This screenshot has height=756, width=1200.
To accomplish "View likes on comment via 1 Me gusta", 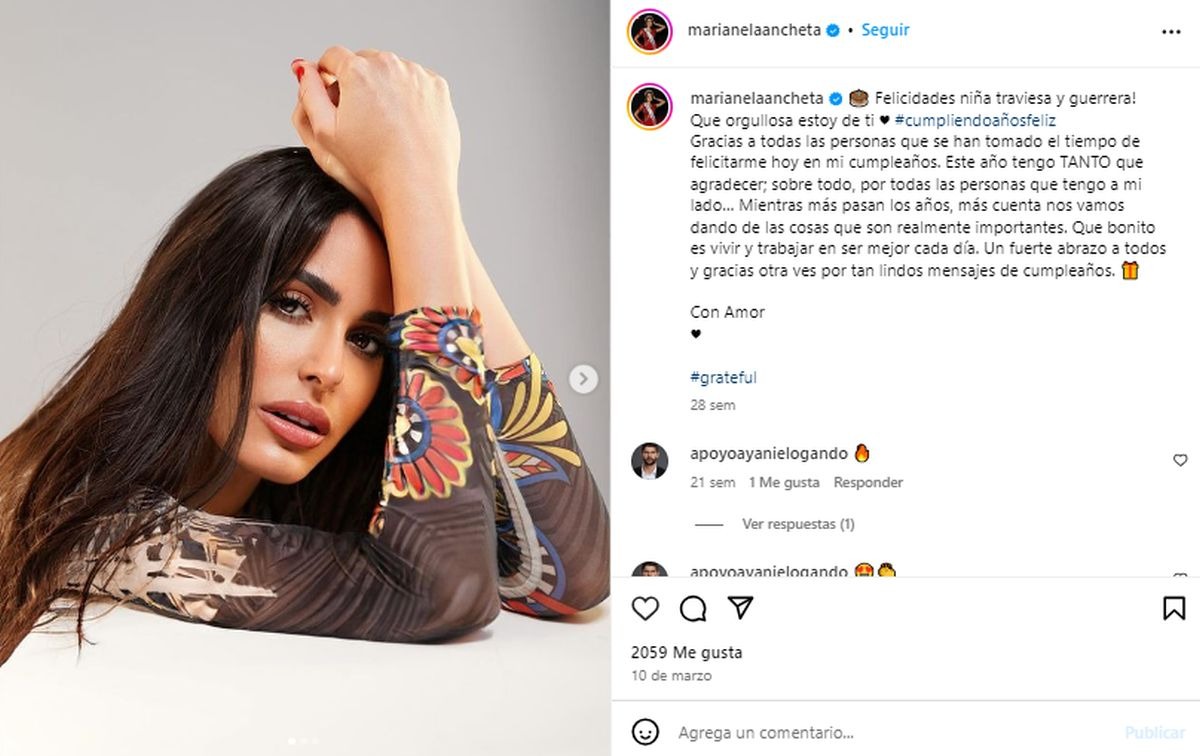I will coord(784,482).
